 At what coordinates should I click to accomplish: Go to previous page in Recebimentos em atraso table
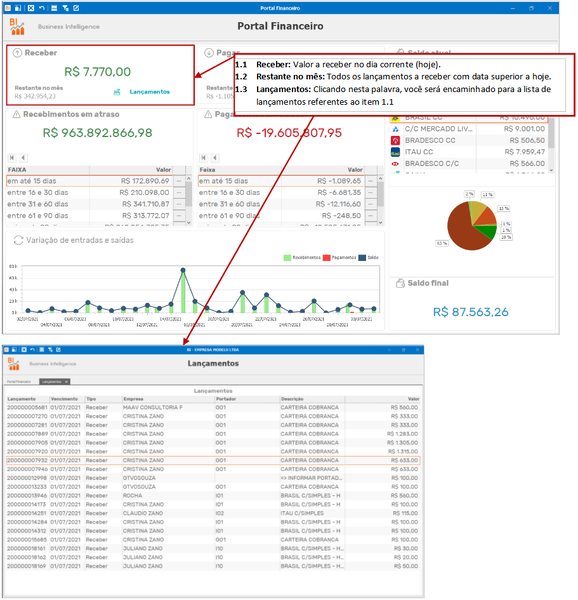pyautogui.click(x=23, y=158)
